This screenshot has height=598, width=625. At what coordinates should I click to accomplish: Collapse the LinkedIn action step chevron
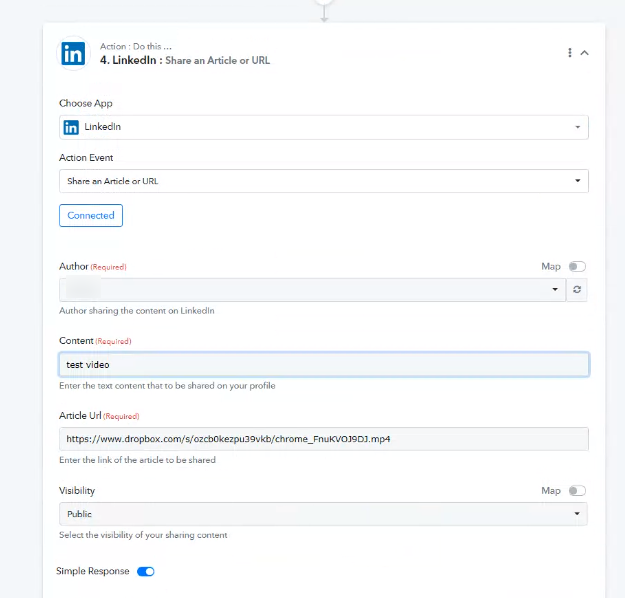tap(584, 53)
